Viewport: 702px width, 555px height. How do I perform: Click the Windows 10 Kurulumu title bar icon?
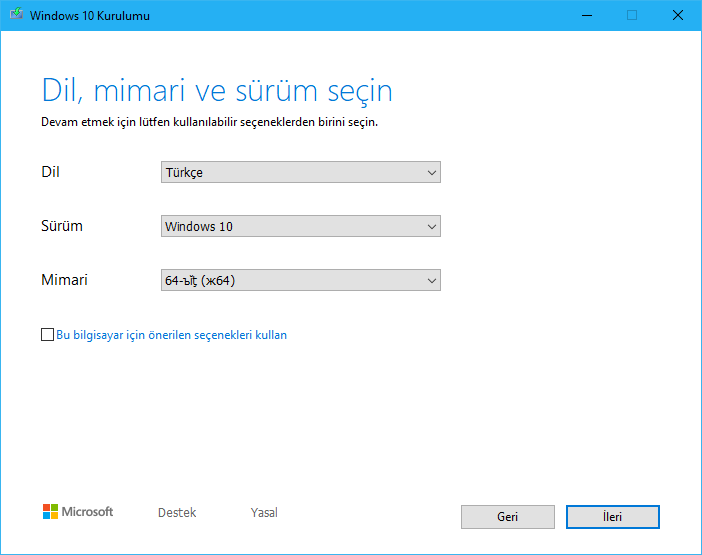coord(17,14)
